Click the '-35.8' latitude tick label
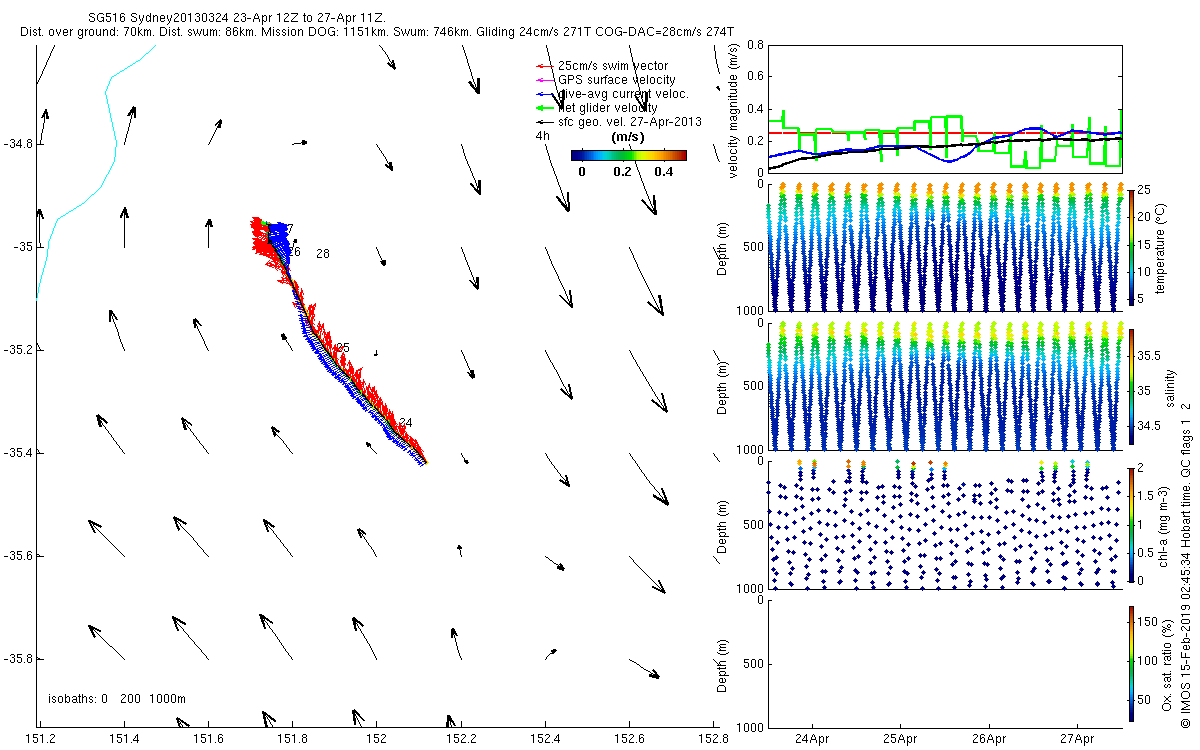1200x750 pixels. (18, 659)
